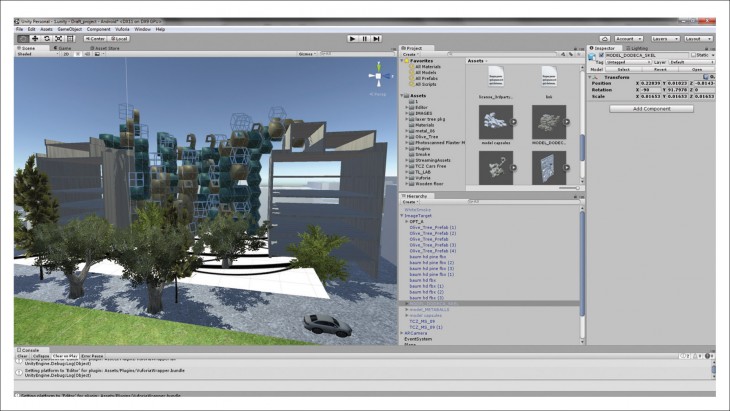Viewport: 730px width, 411px height.
Task: Toggle the Static checkbox in Inspector
Action: (694, 55)
